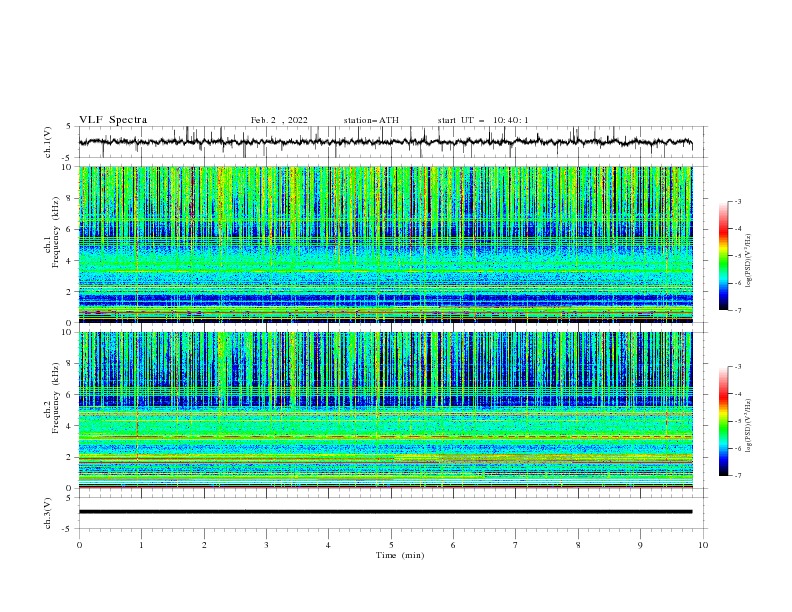Click the ch.1 frequency tick label "8"
The height and width of the screenshot is (612, 792).
(70, 198)
